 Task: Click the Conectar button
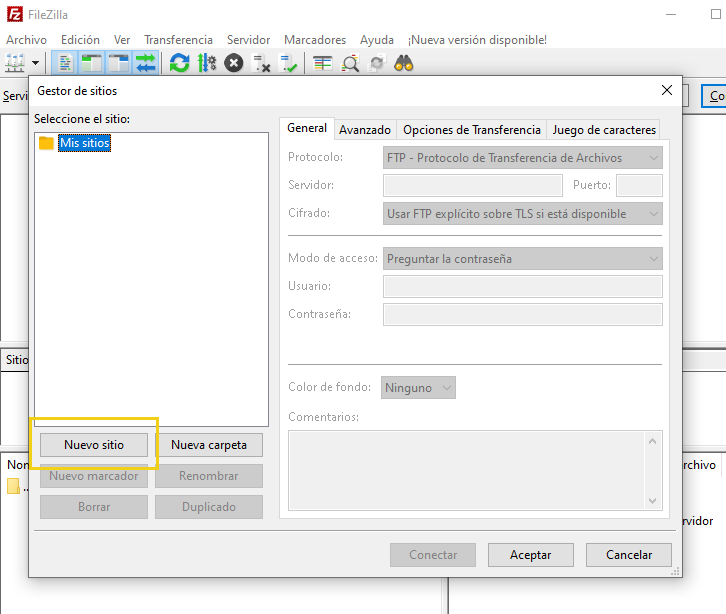click(x=433, y=555)
